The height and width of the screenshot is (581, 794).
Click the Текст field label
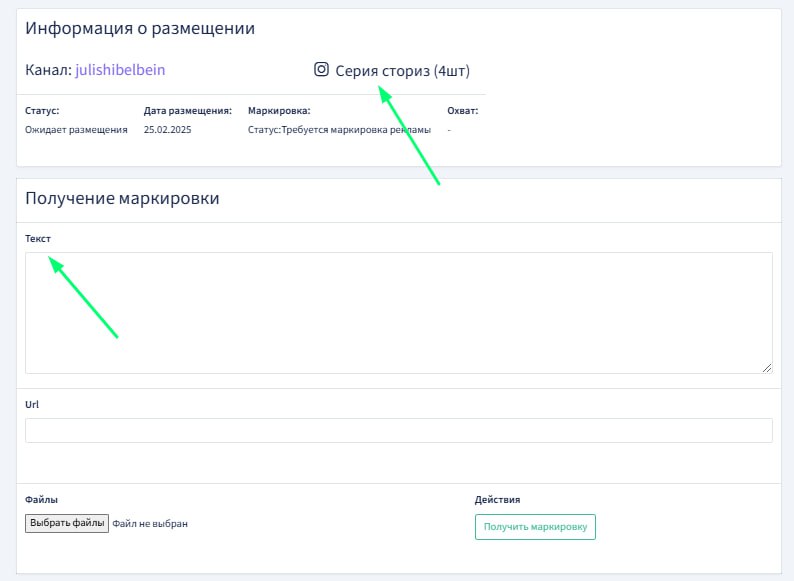pyautogui.click(x=38, y=239)
